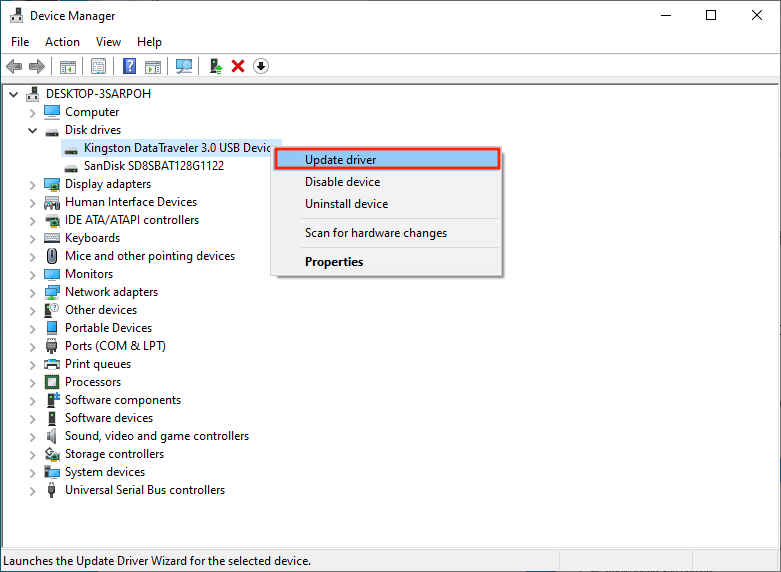Choose Update driver in context menu
Image resolution: width=781 pixels, height=572 pixels.
click(x=387, y=159)
